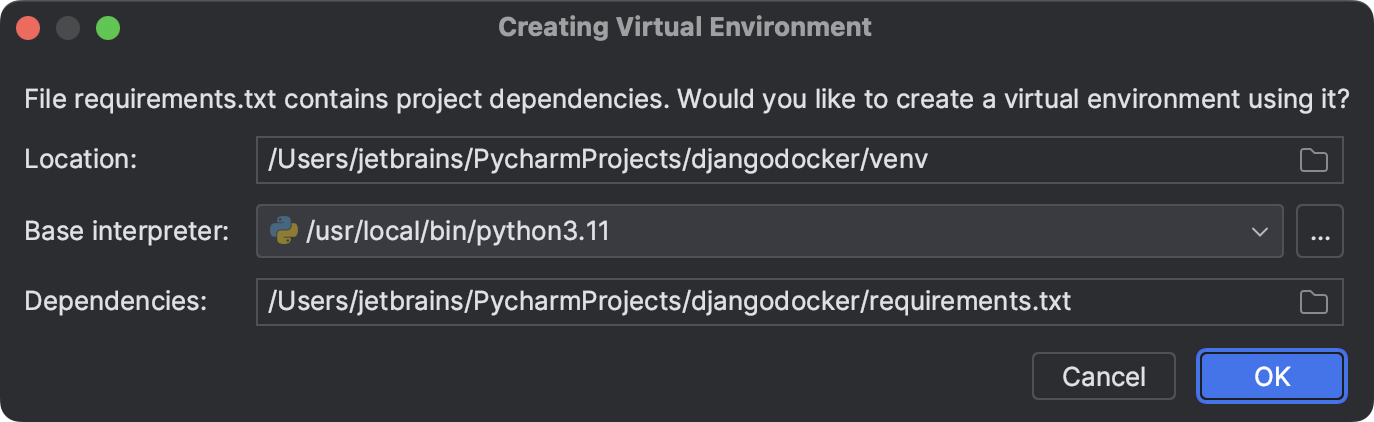The image size is (1374, 422).
Task: Close the Creating Virtual Environment dialog
Action: click(28, 28)
